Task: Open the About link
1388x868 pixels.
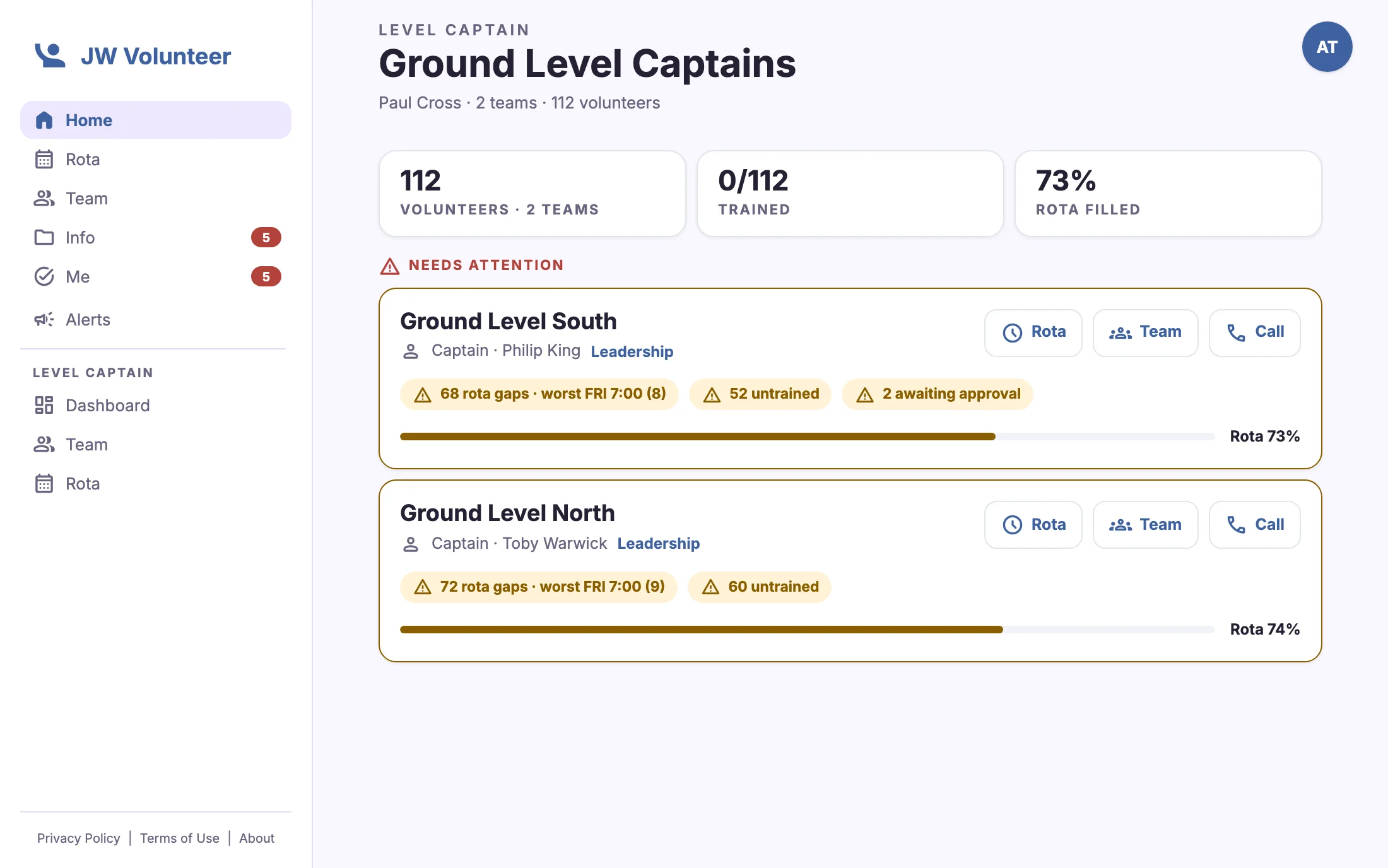Action: [x=257, y=838]
